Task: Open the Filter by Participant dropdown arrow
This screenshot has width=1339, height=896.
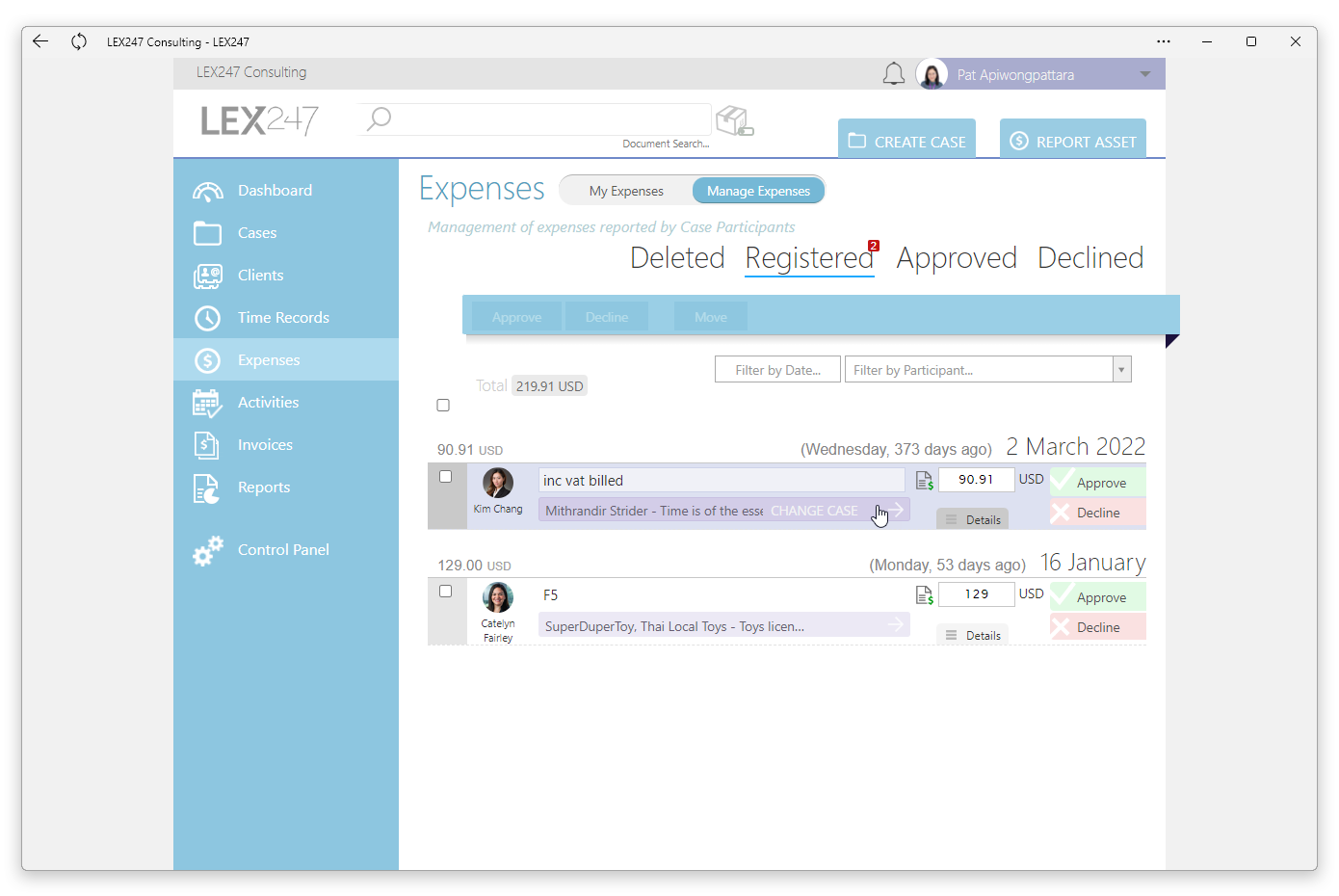Action: [1121, 370]
